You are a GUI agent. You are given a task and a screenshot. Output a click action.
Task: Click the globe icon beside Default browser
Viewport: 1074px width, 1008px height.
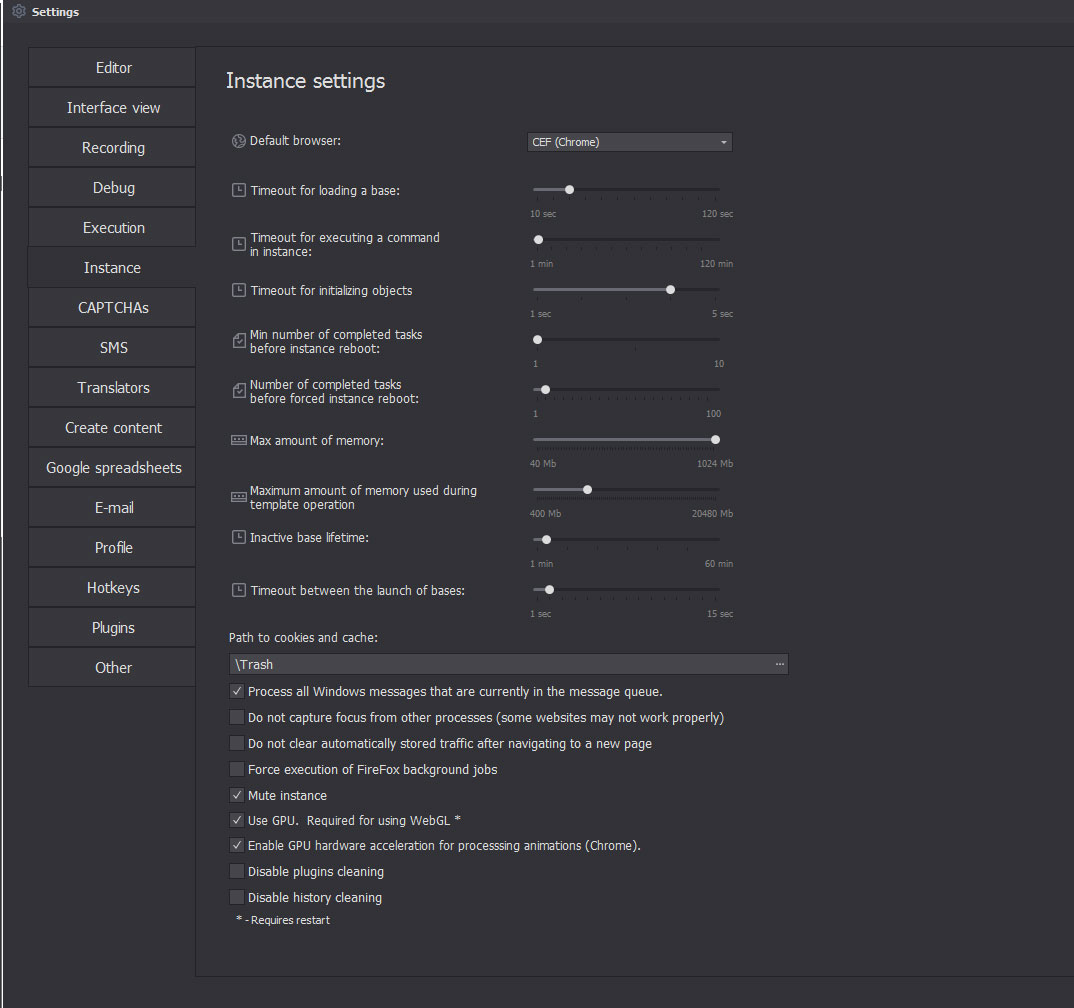click(238, 141)
